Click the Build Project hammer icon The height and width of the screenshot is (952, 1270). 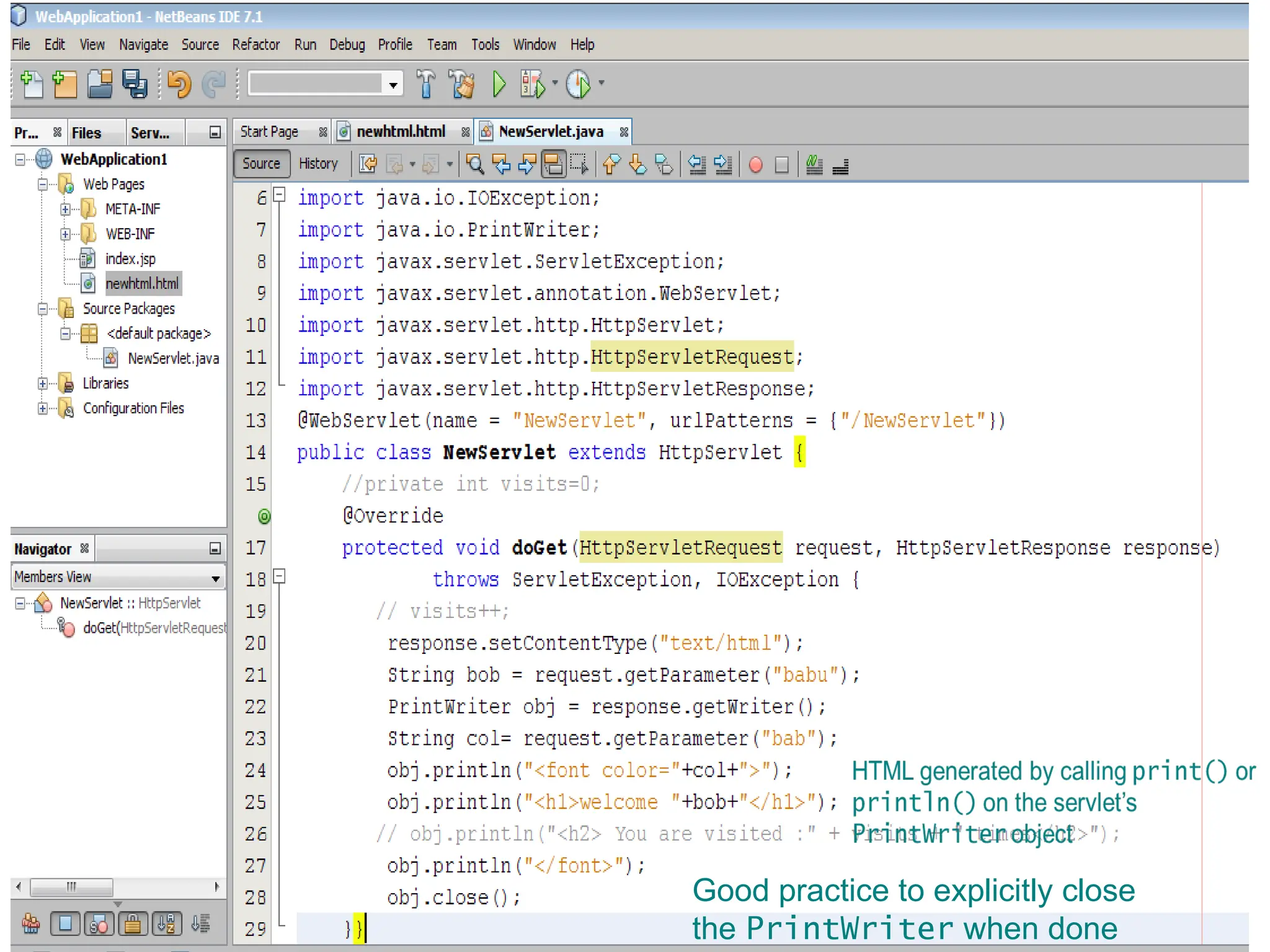tap(426, 84)
